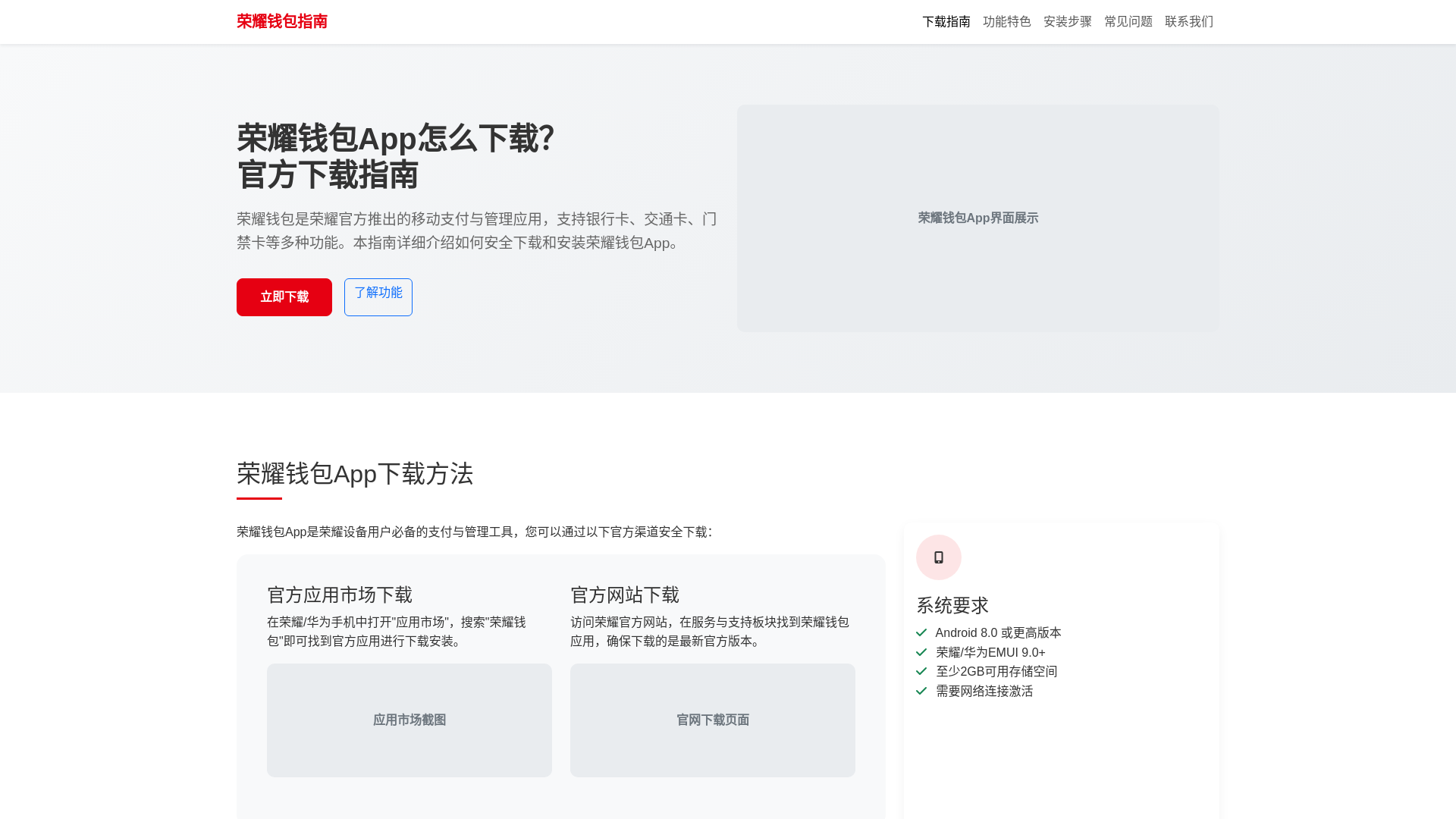This screenshot has height=819, width=1456.
Task: Click the 应用市场截图 thumbnail
Action: (409, 720)
